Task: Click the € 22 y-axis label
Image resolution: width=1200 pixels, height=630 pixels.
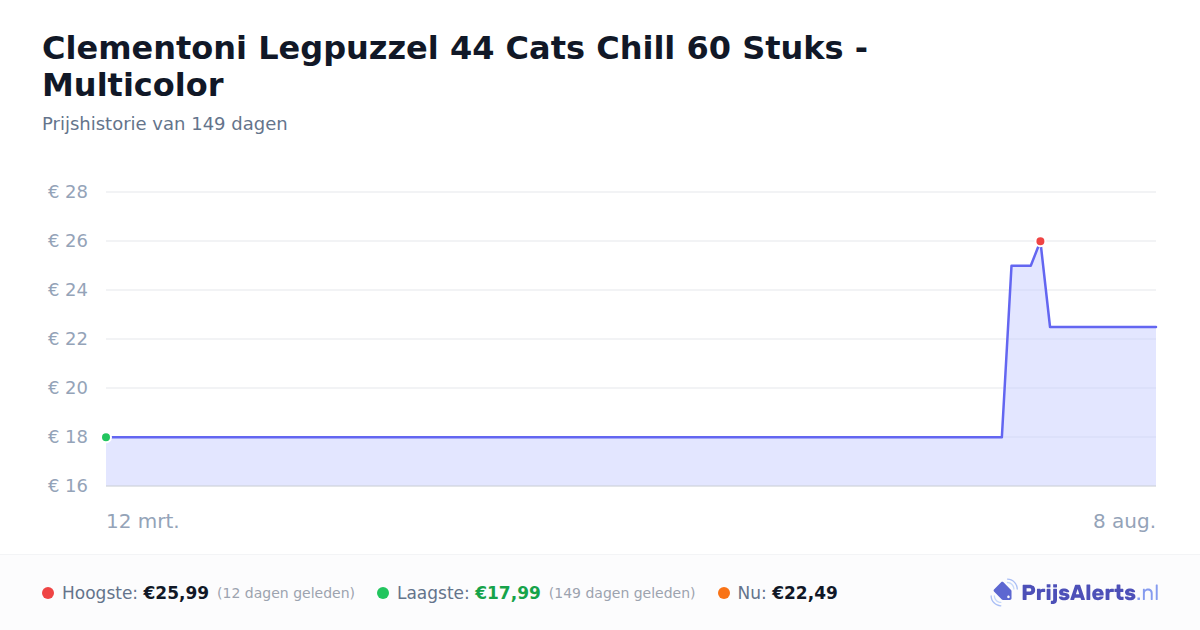Action: [68, 339]
